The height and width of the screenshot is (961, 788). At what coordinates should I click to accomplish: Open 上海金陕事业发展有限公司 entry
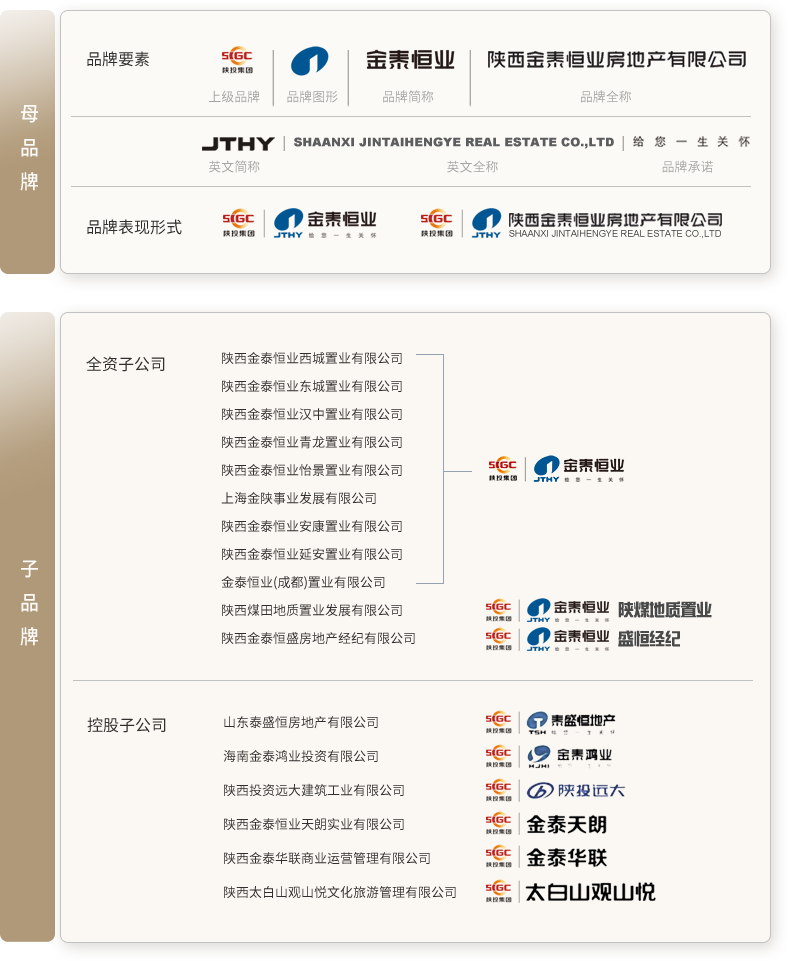299,498
